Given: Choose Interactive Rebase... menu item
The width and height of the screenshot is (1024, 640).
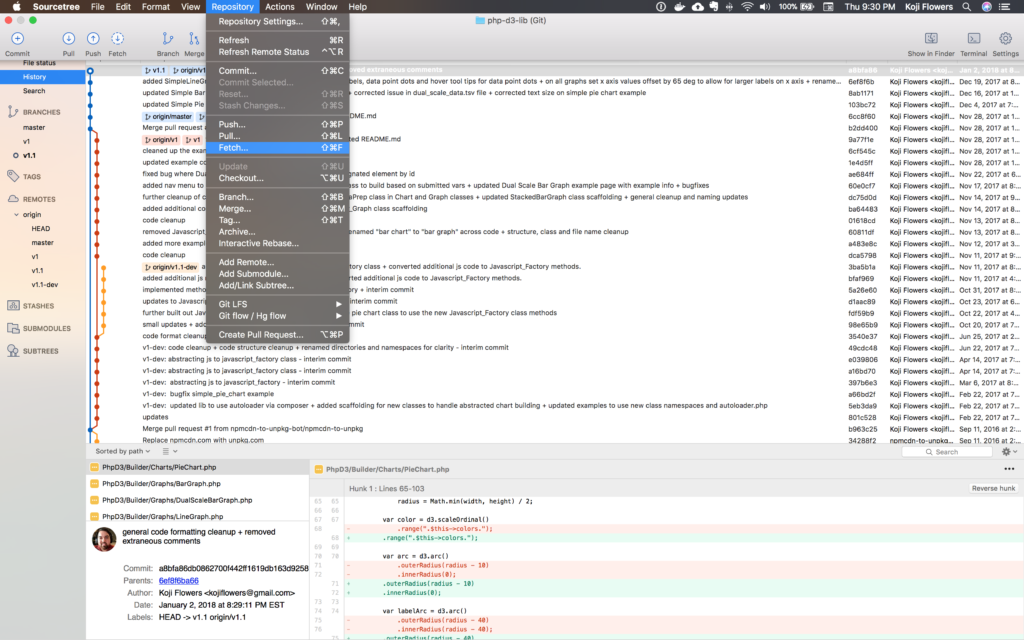Looking at the screenshot, I should pyautogui.click(x=278, y=243).
